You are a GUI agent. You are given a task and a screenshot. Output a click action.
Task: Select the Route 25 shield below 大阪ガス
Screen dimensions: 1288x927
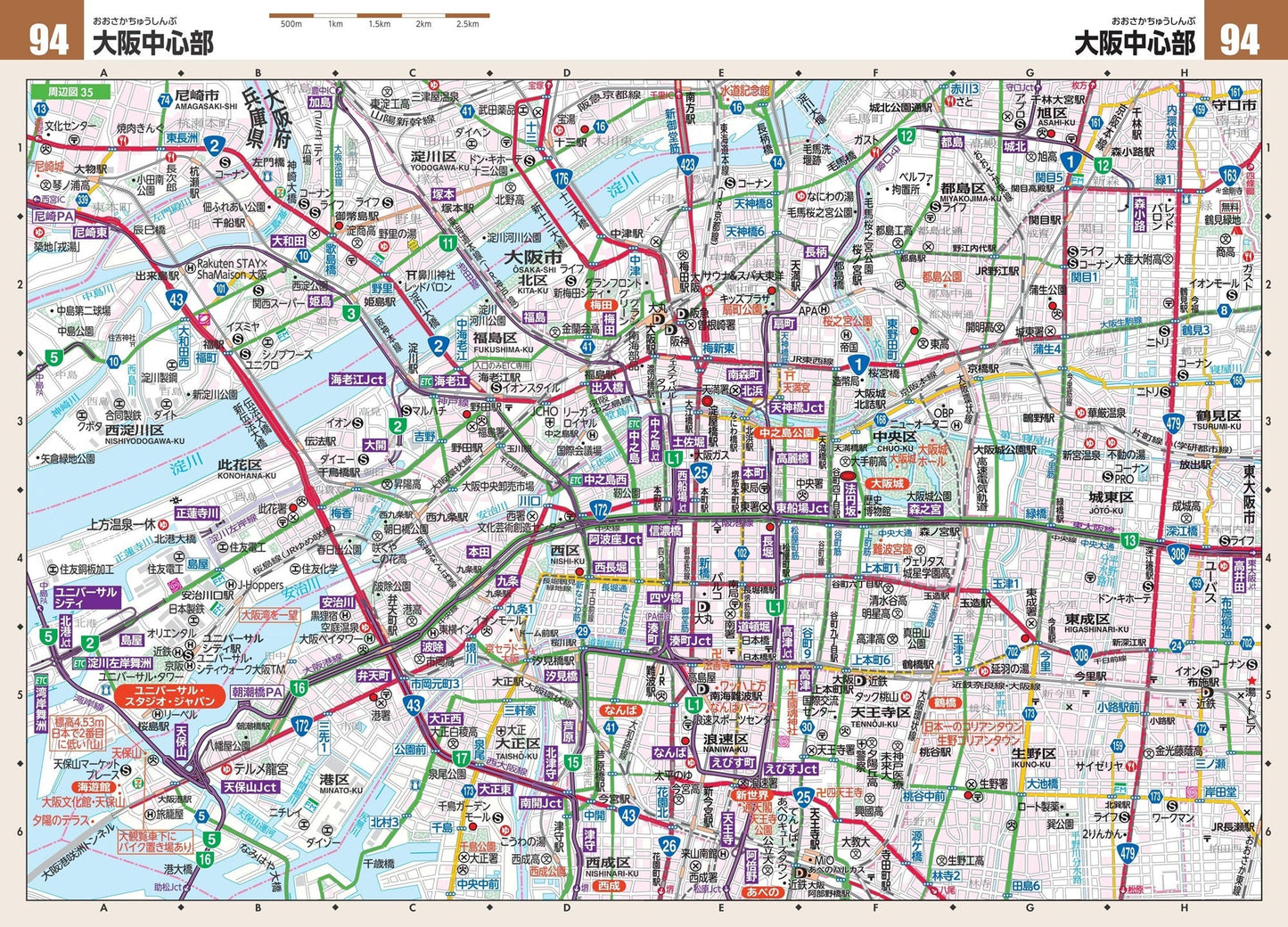click(701, 472)
